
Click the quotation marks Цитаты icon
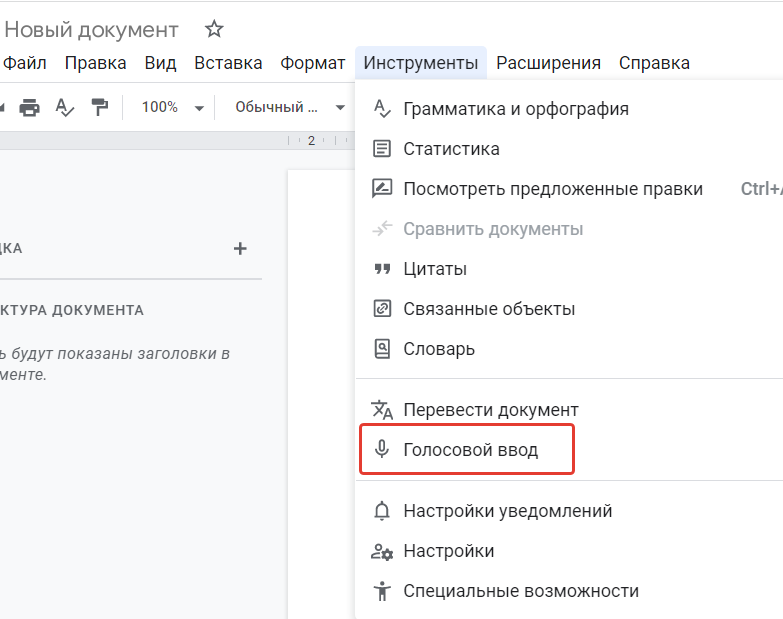[x=382, y=269]
